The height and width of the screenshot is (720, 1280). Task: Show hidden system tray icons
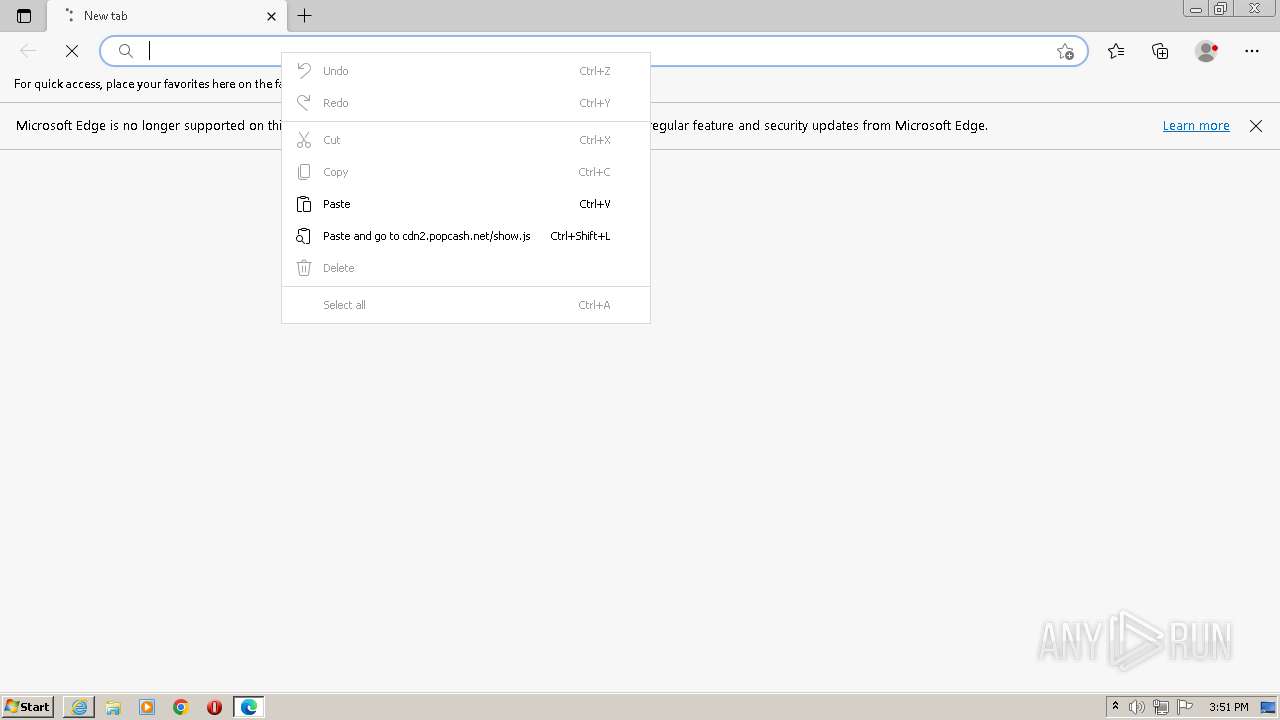click(1115, 707)
